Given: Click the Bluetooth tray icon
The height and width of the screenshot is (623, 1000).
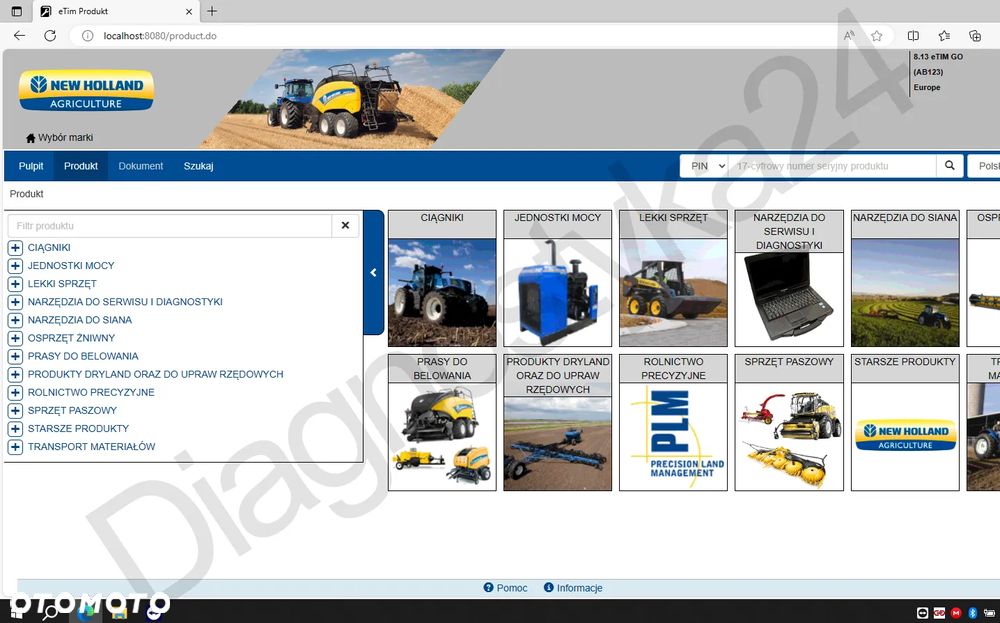Looking at the screenshot, I should (973, 613).
